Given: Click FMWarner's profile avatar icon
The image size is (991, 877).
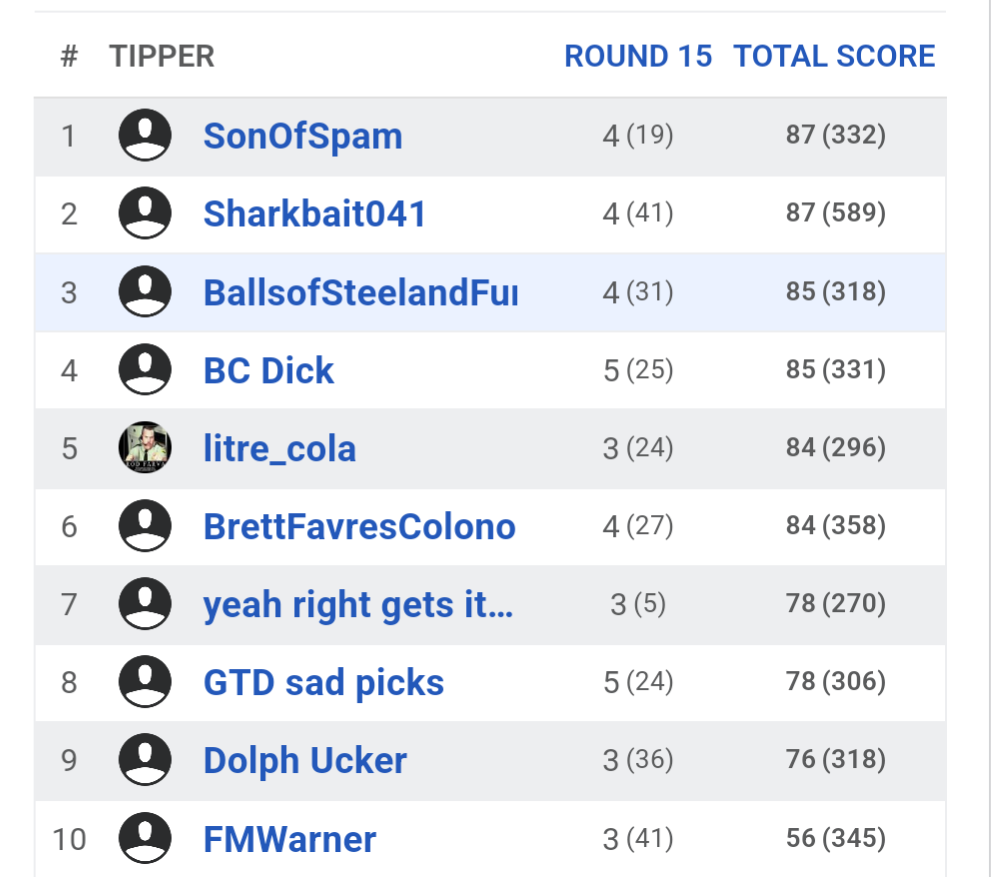Looking at the screenshot, I should point(145,838).
